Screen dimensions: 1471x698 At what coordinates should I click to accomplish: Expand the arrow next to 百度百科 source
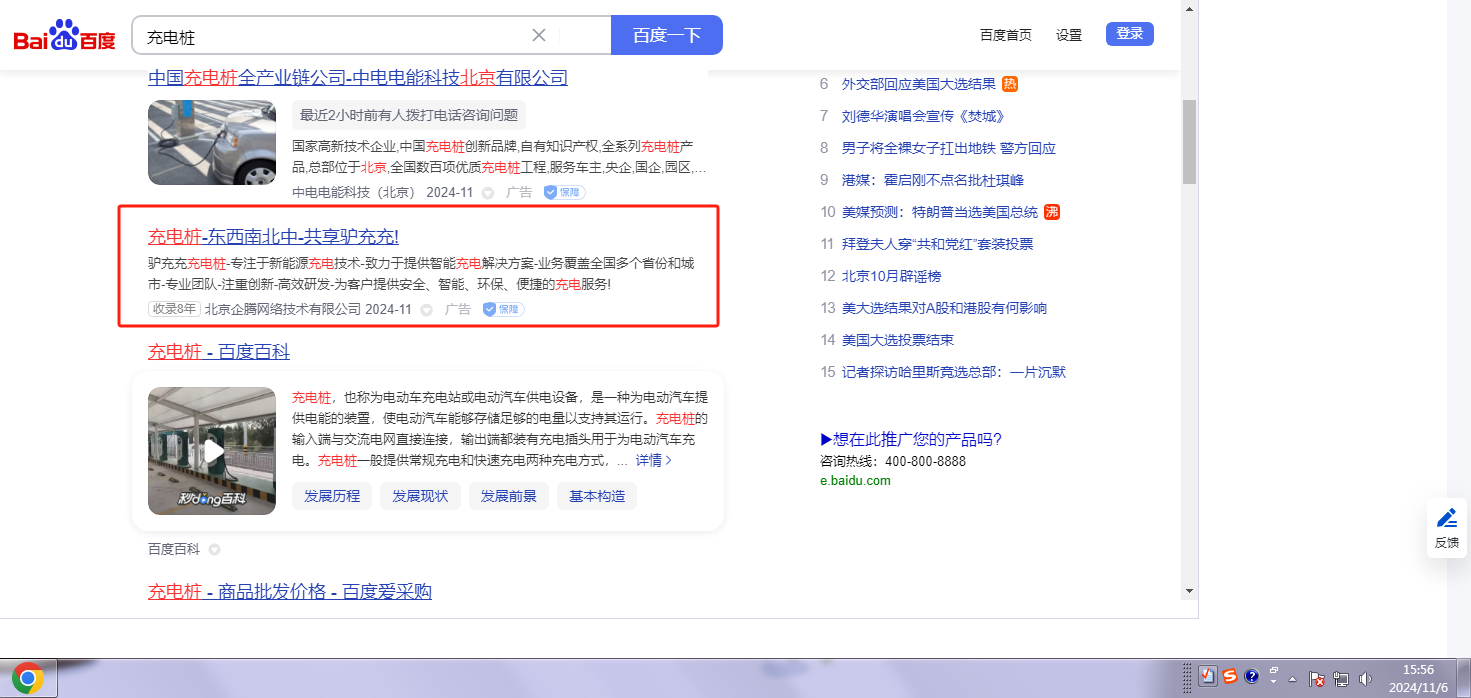click(x=214, y=550)
